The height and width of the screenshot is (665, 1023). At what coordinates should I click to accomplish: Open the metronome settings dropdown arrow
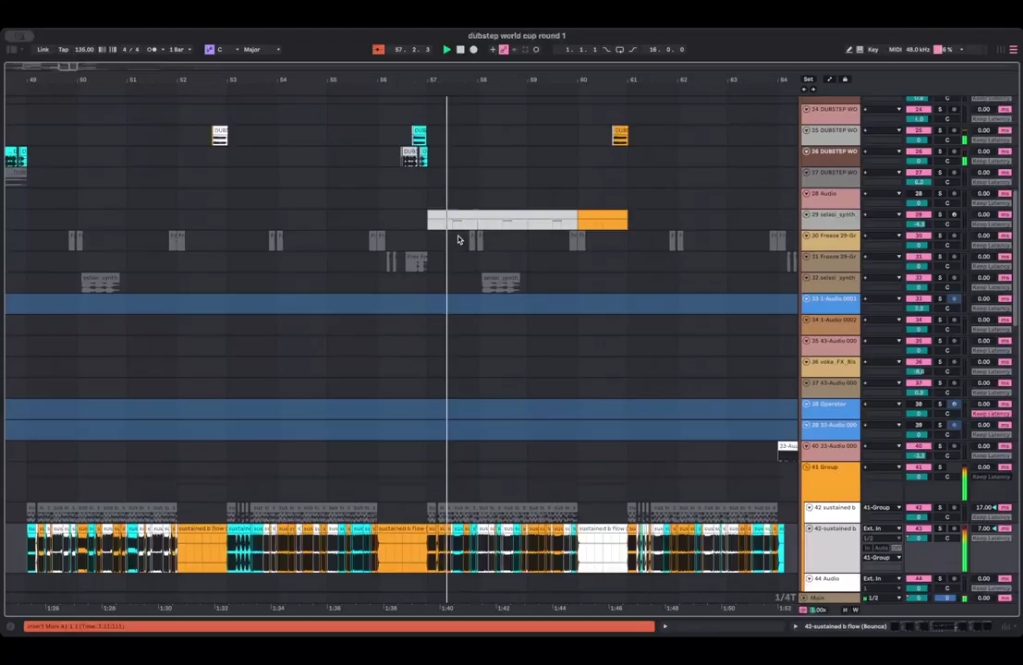click(x=163, y=50)
